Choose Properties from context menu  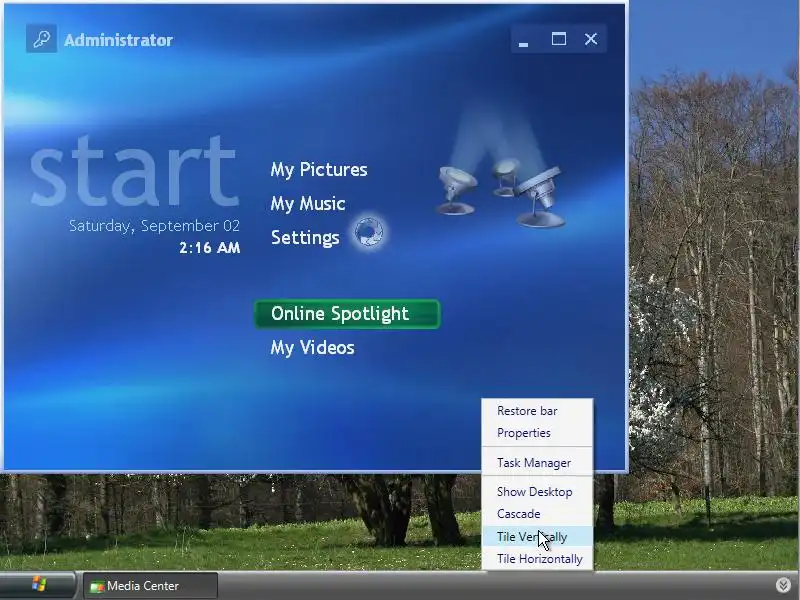[537, 433]
